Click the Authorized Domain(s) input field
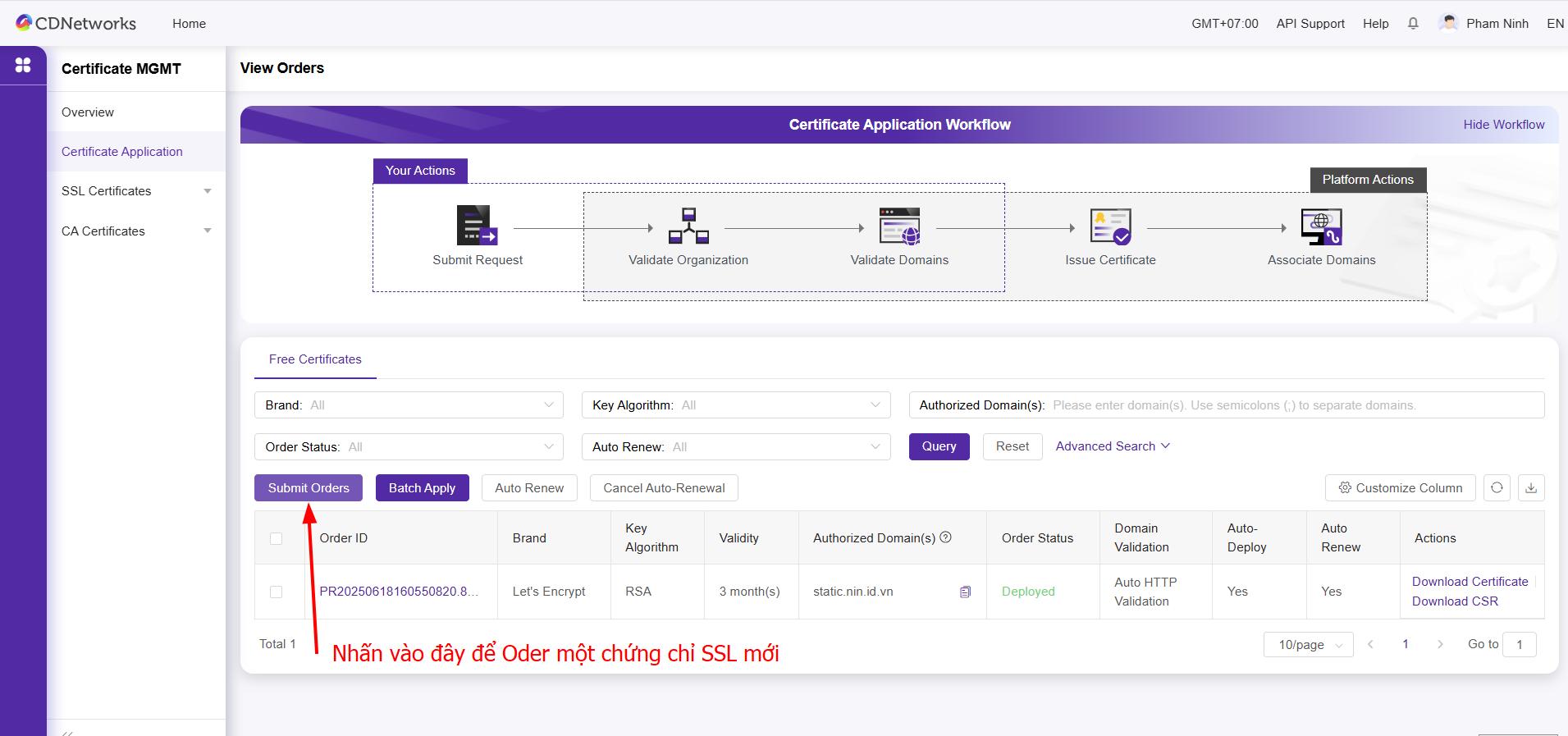The image size is (1568, 736). coord(1296,405)
